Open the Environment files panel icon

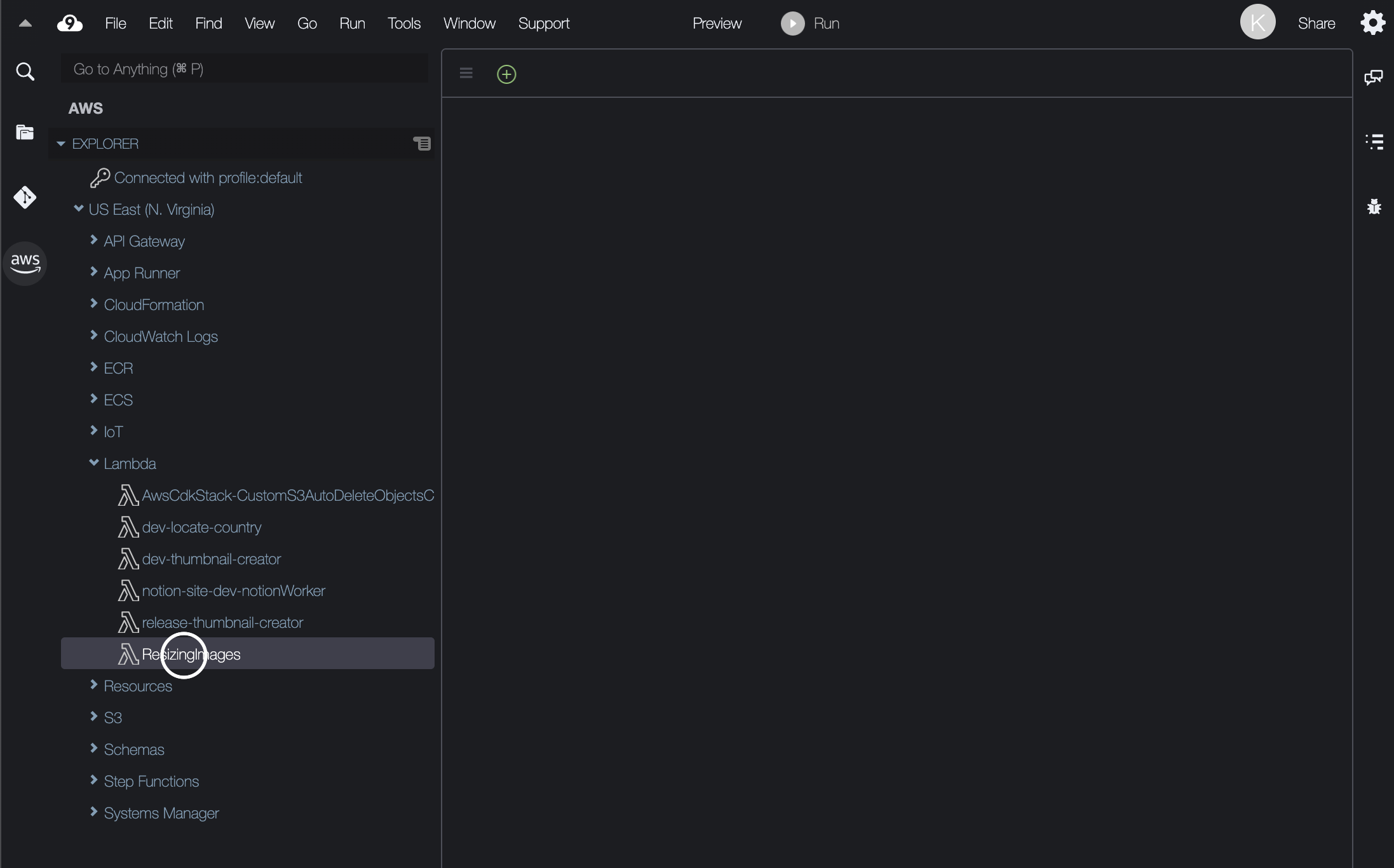click(25, 132)
